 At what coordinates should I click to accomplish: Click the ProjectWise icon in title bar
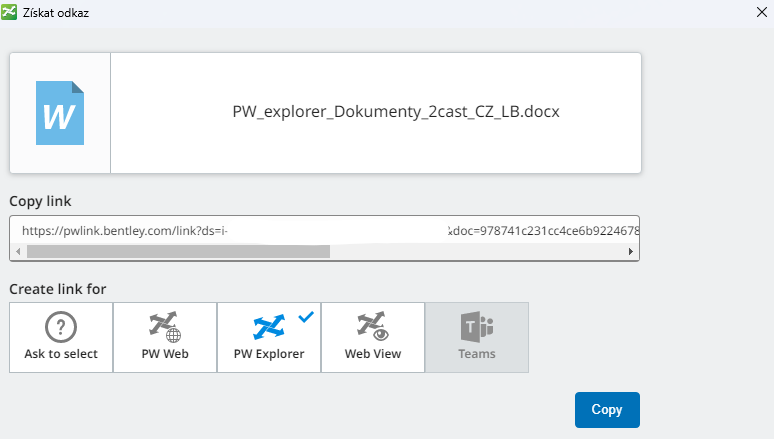tap(12, 13)
